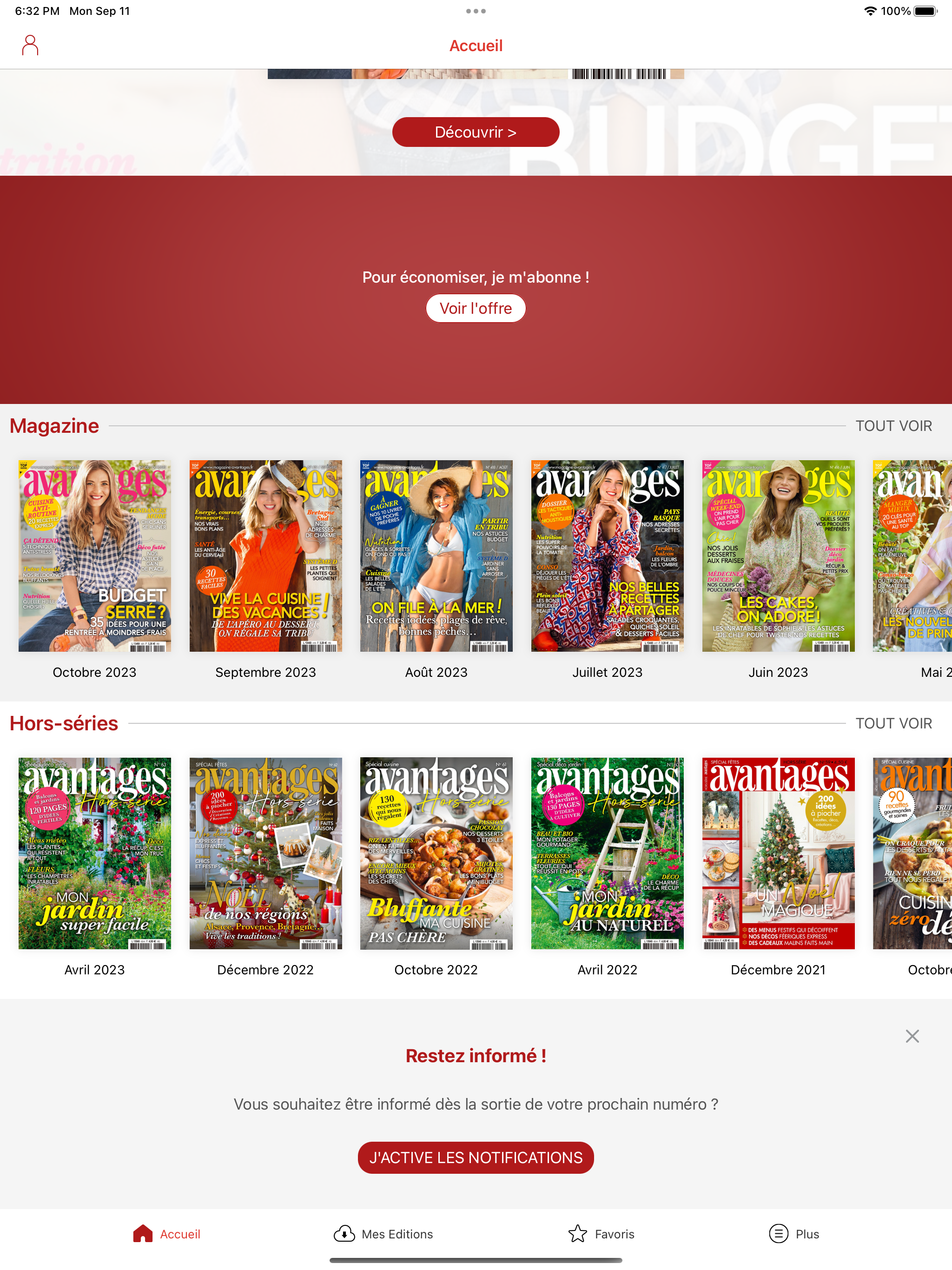This screenshot has width=952, height=1270.
Task: Tap the Juin 2023 caption text
Action: pos(779,672)
